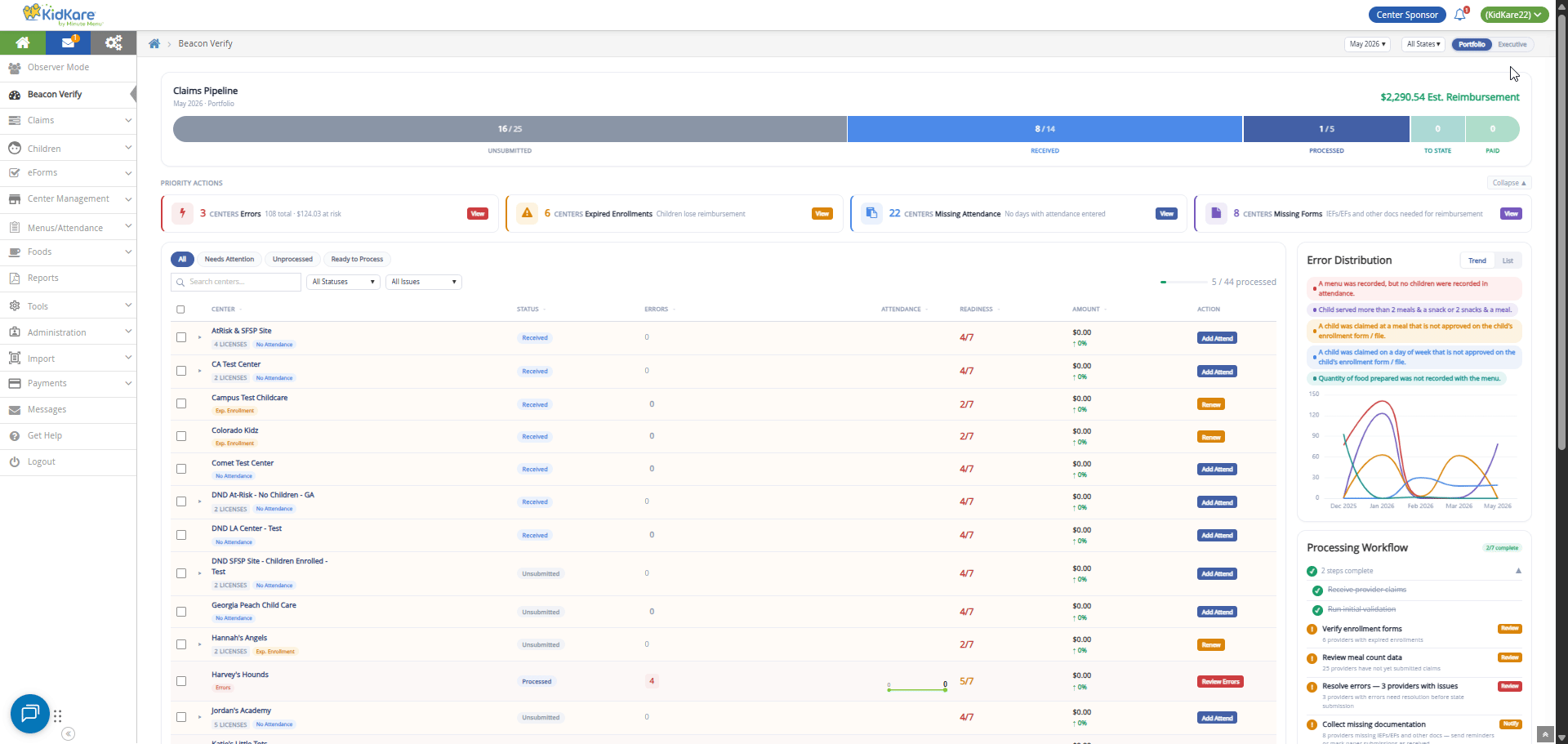
Task: Click the Received segment of Claims Pipeline bar
Action: click(1045, 129)
